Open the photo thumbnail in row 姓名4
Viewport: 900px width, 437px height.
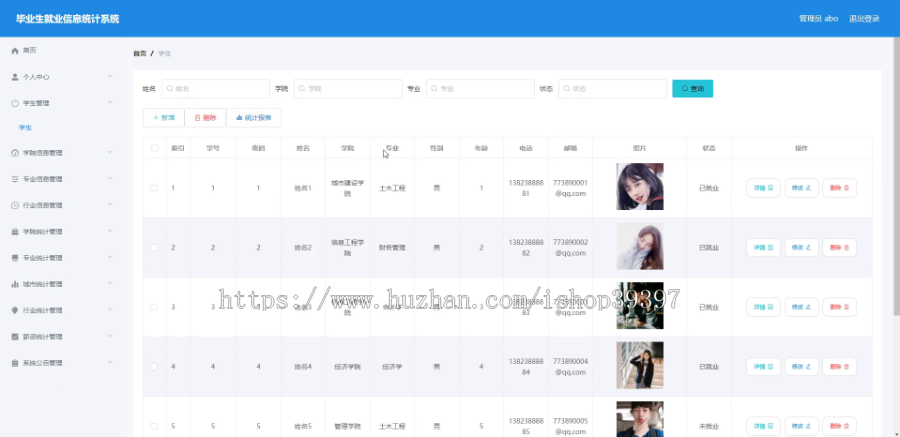point(640,365)
